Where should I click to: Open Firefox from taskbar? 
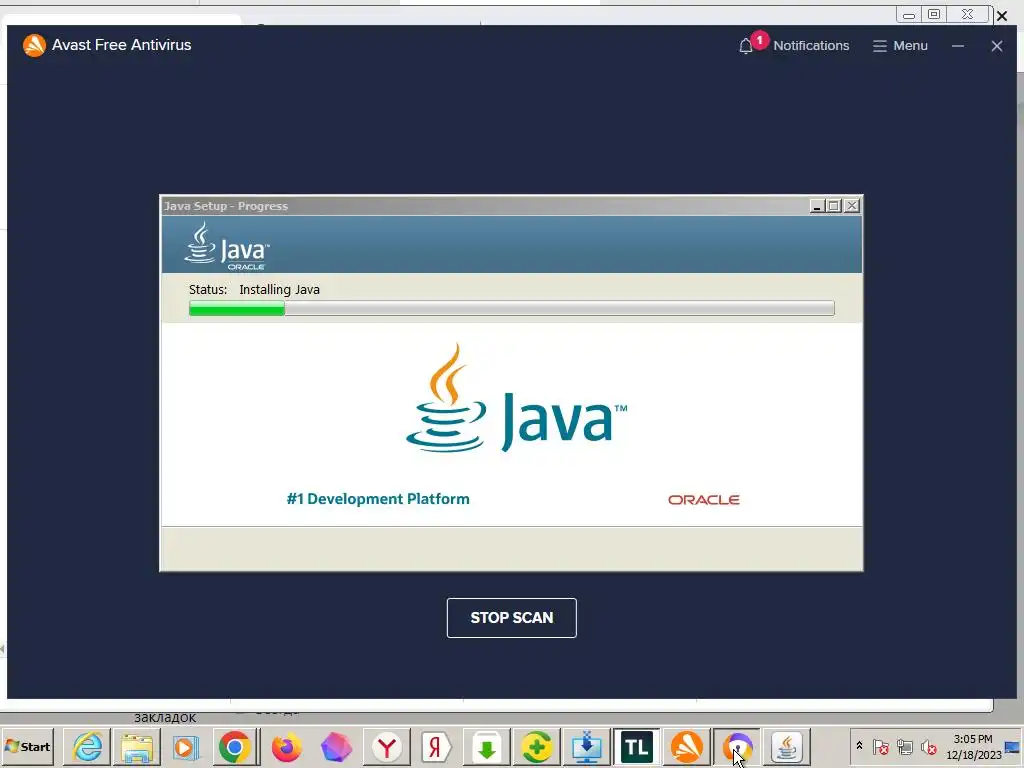coord(287,747)
